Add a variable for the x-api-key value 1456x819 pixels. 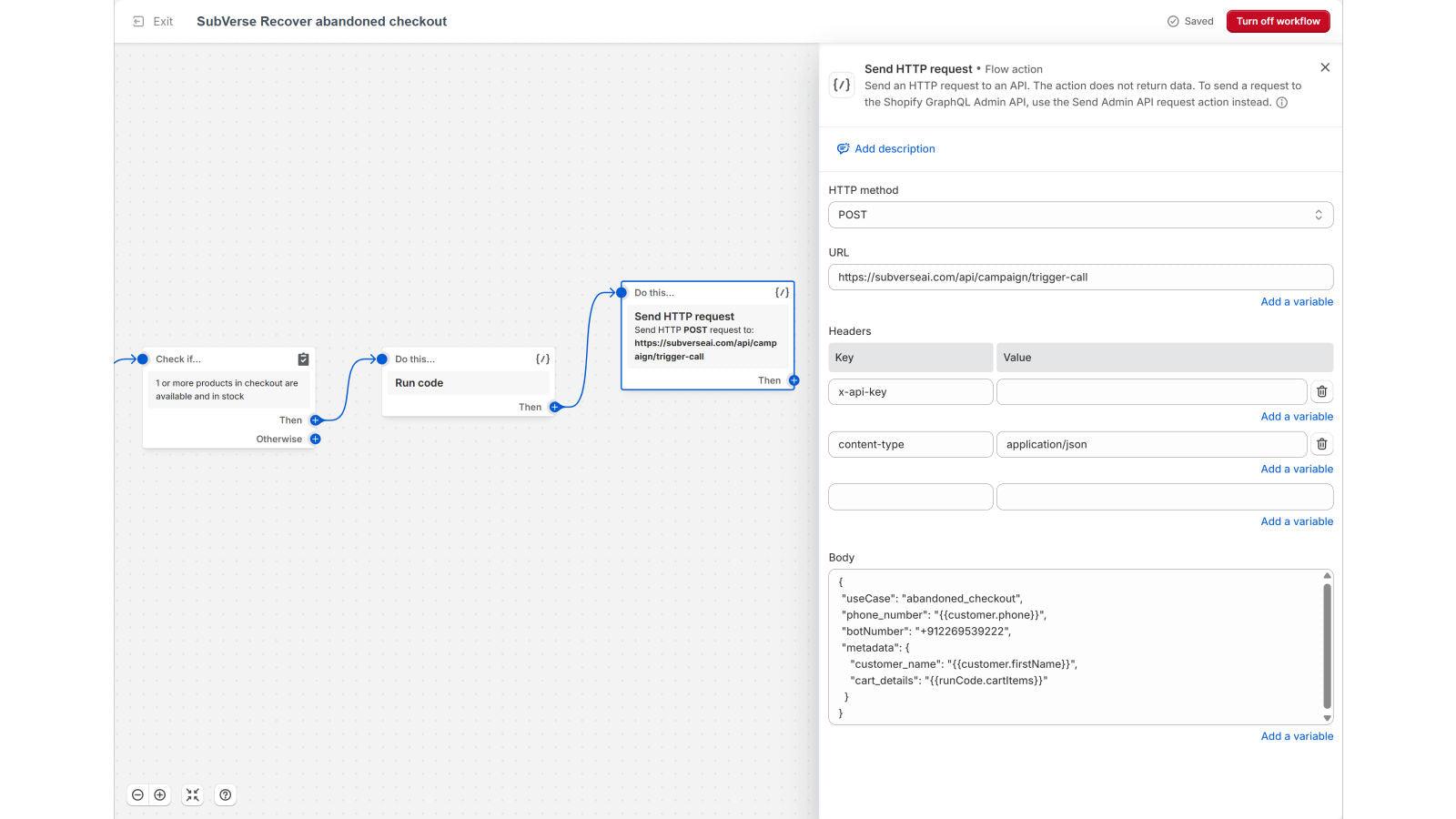coord(1297,416)
